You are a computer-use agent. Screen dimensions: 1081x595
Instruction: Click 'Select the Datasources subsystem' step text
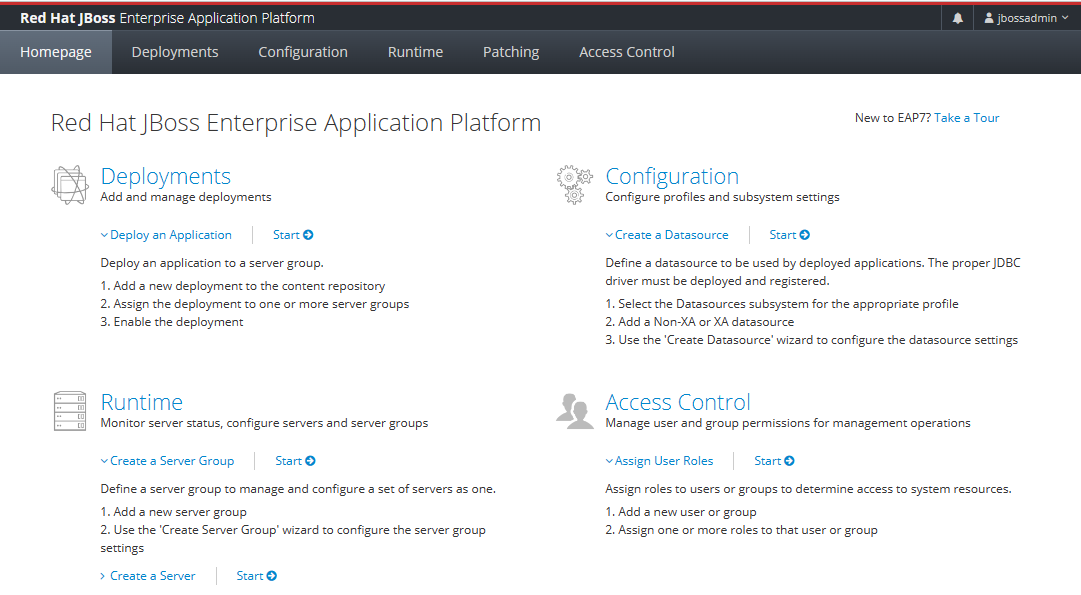point(782,304)
